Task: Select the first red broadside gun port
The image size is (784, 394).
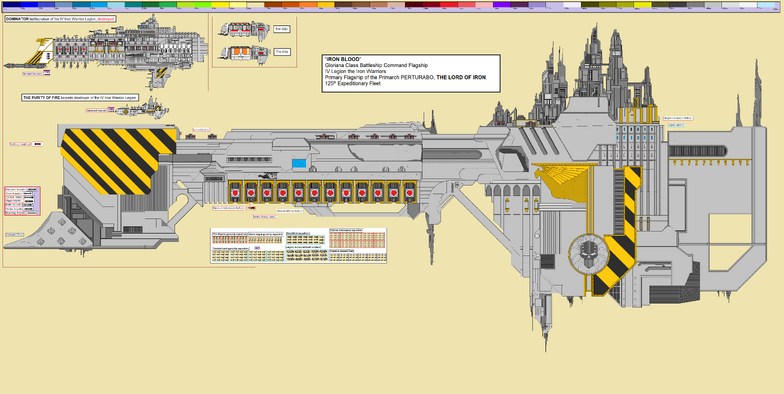Action: coord(234,192)
